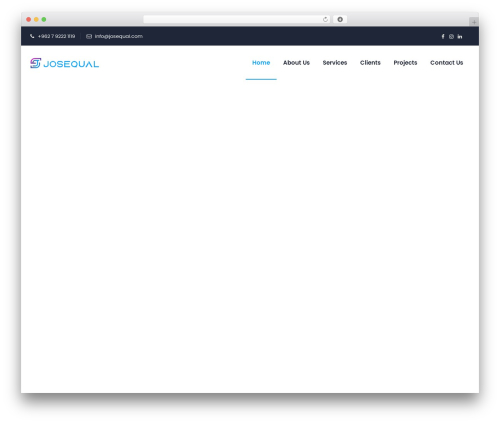Click the browser extension button beside address bar
Viewport: 500px width, 423px height.
click(x=340, y=19)
